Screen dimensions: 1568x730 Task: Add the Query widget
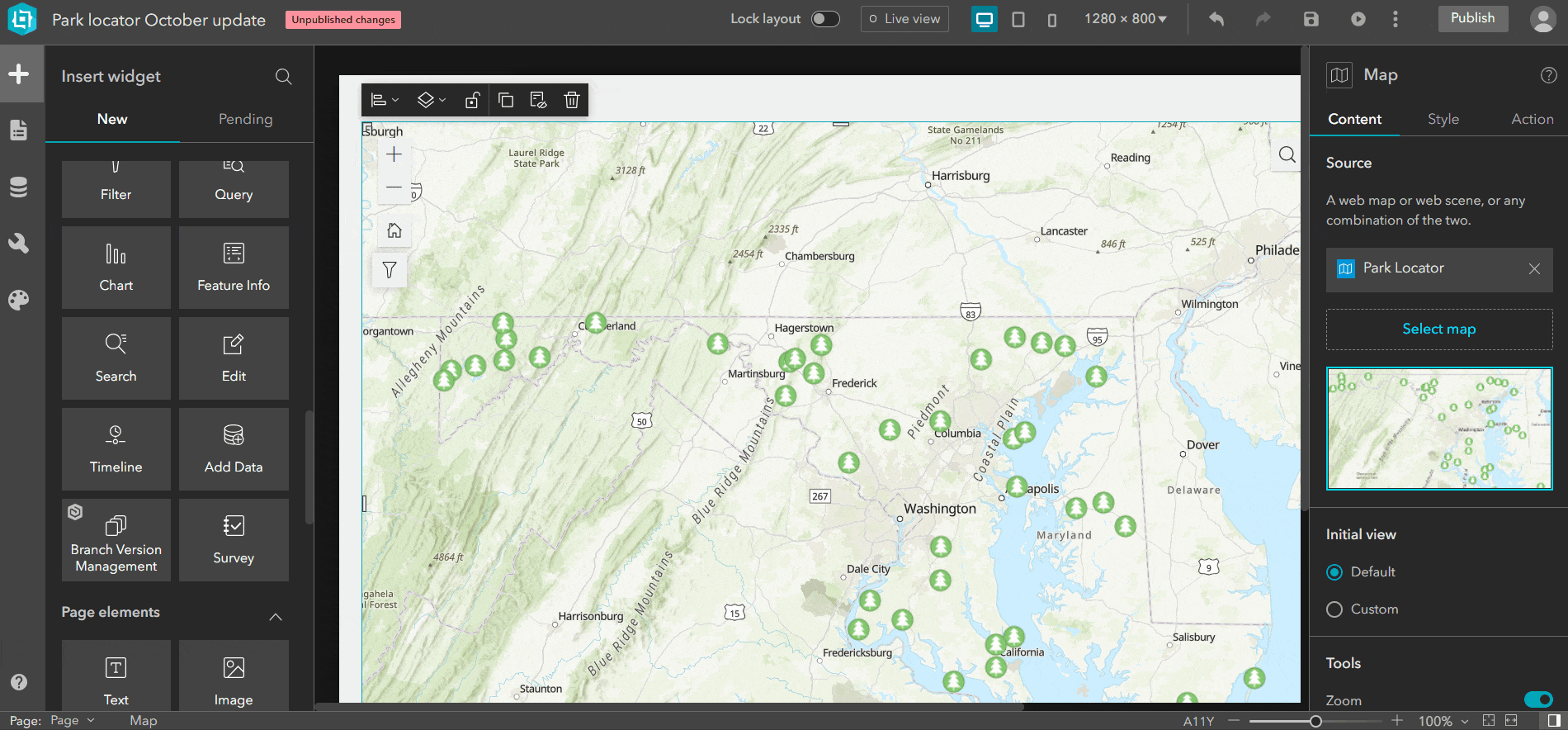(x=234, y=189)
